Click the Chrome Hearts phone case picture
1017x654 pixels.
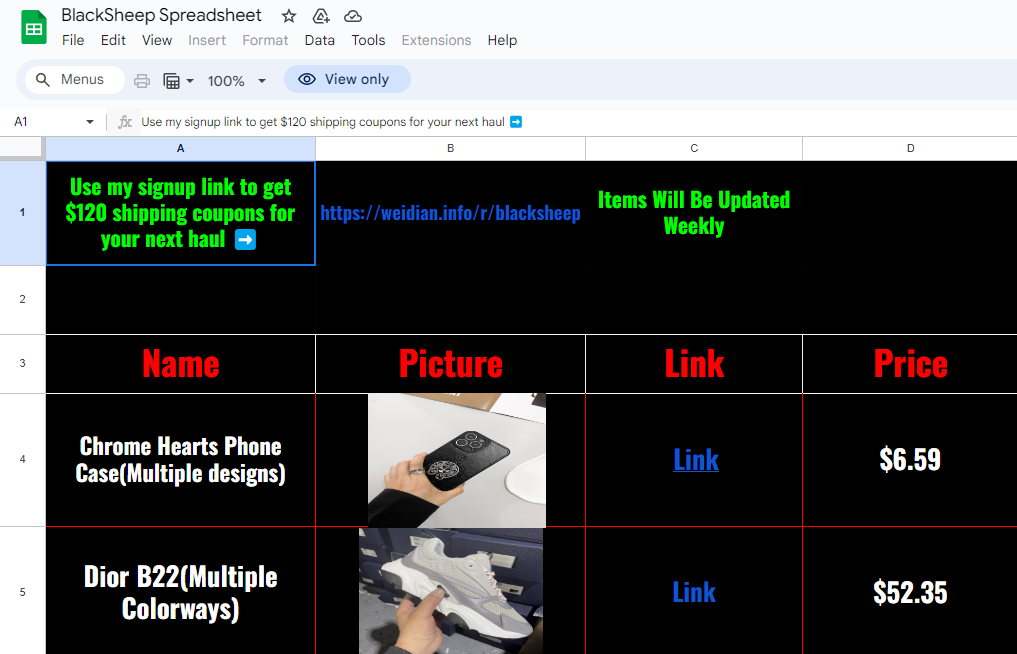(457, 460)
